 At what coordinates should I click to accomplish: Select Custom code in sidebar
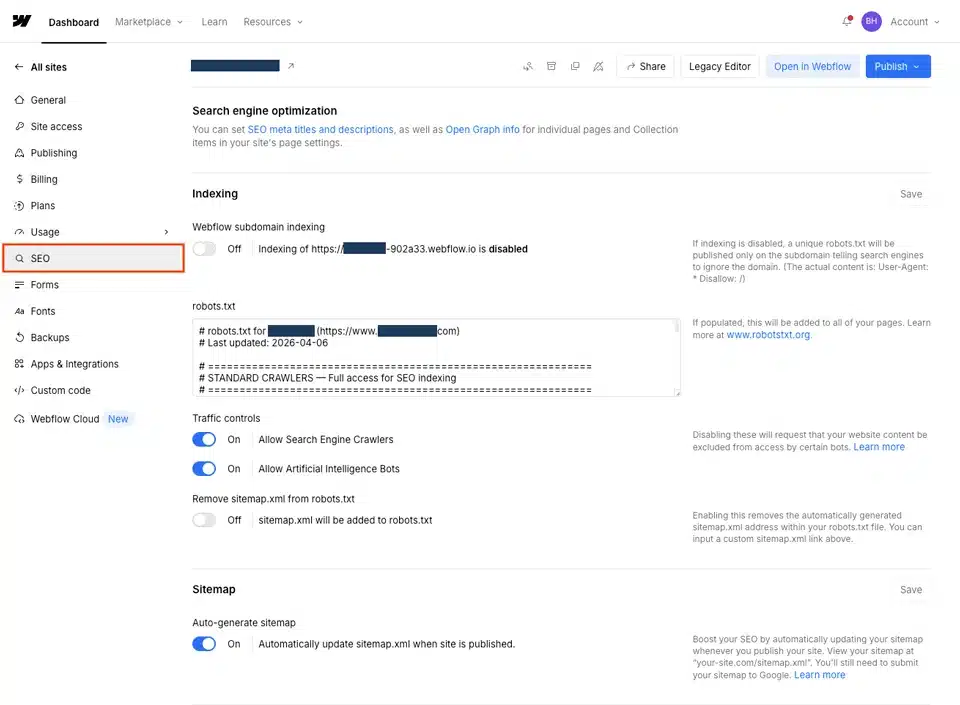60,391
